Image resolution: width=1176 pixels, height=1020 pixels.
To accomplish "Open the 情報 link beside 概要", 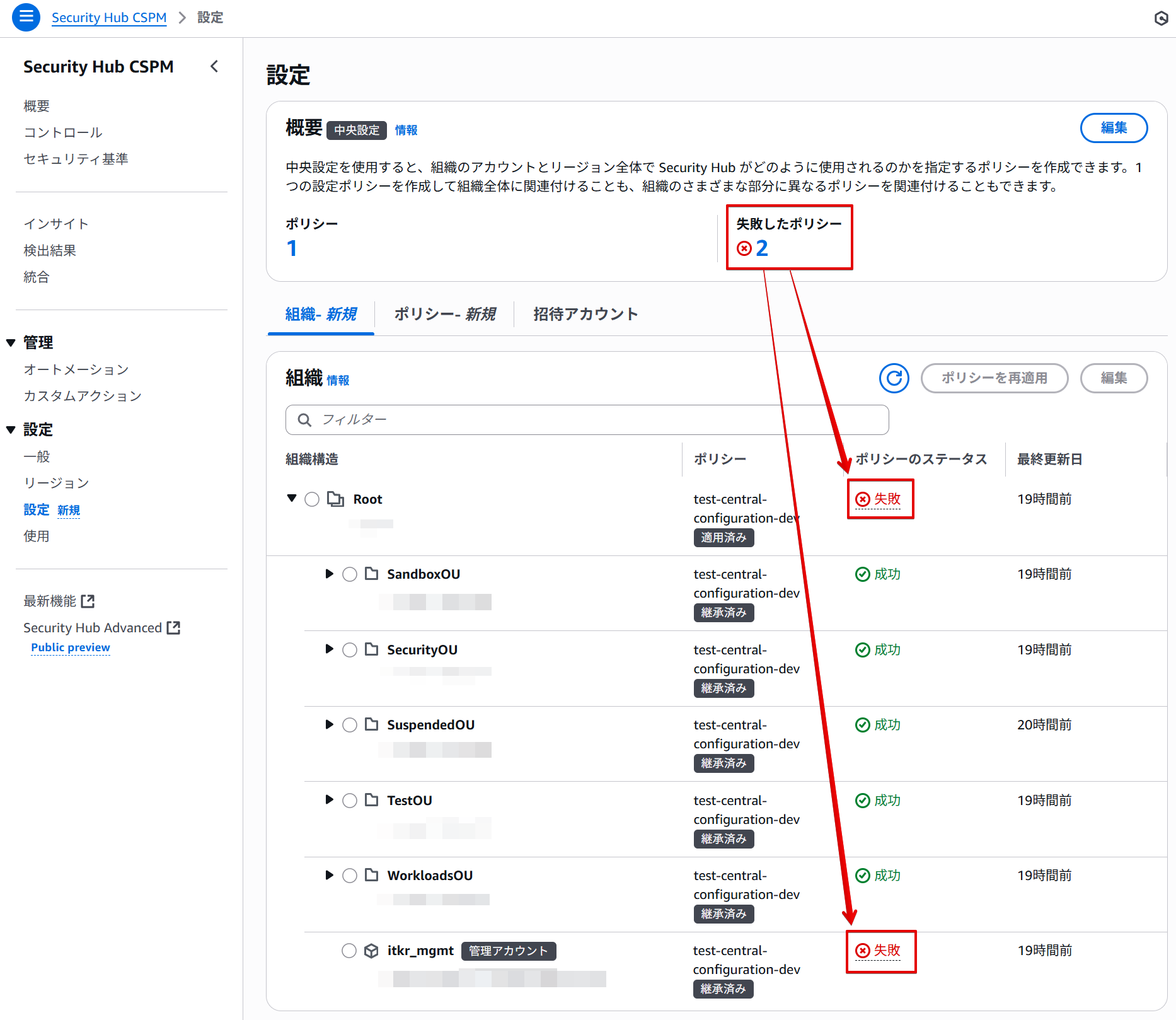I will click(x=406, y=130).
